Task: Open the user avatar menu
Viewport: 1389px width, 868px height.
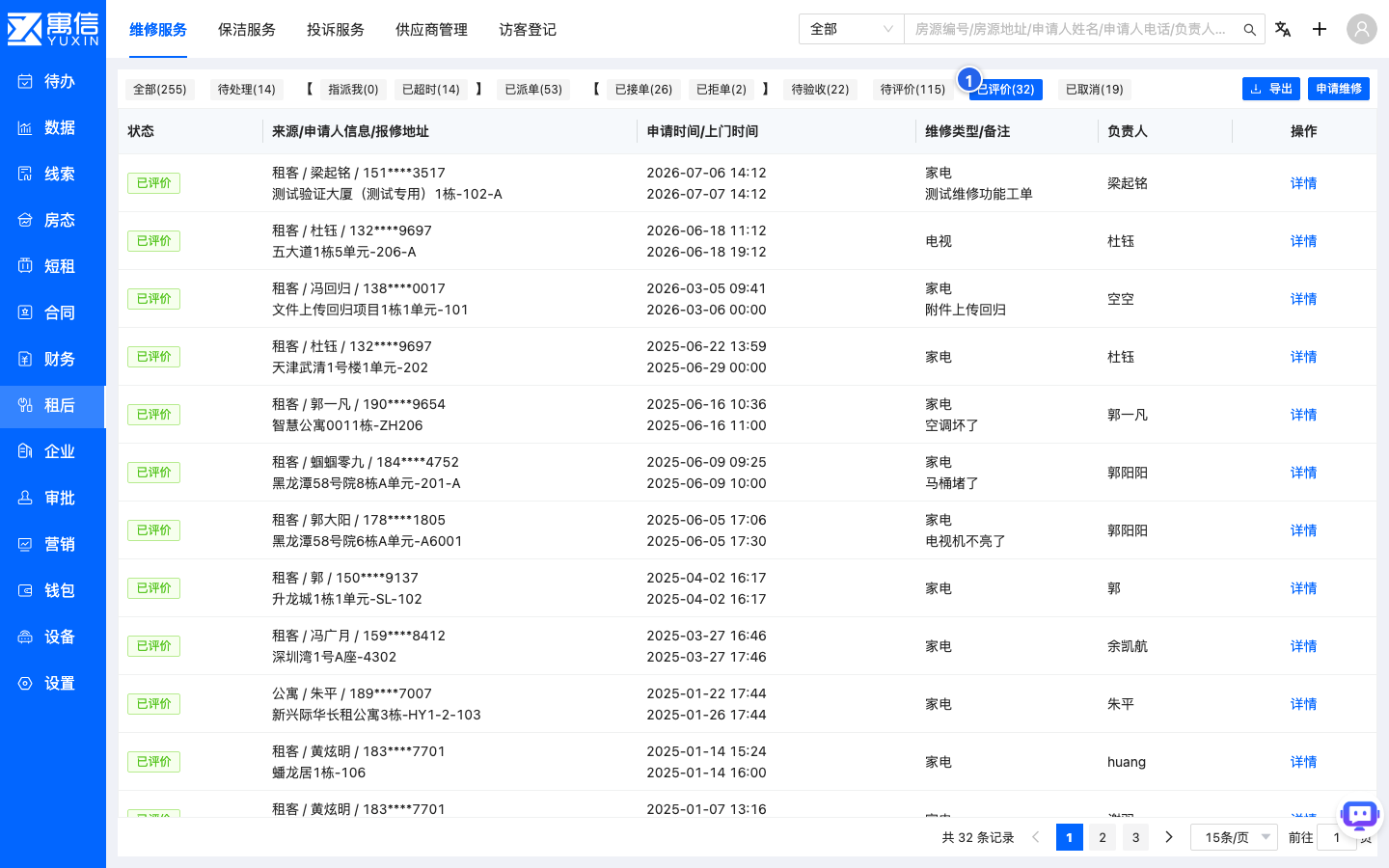Action: 1362,29
